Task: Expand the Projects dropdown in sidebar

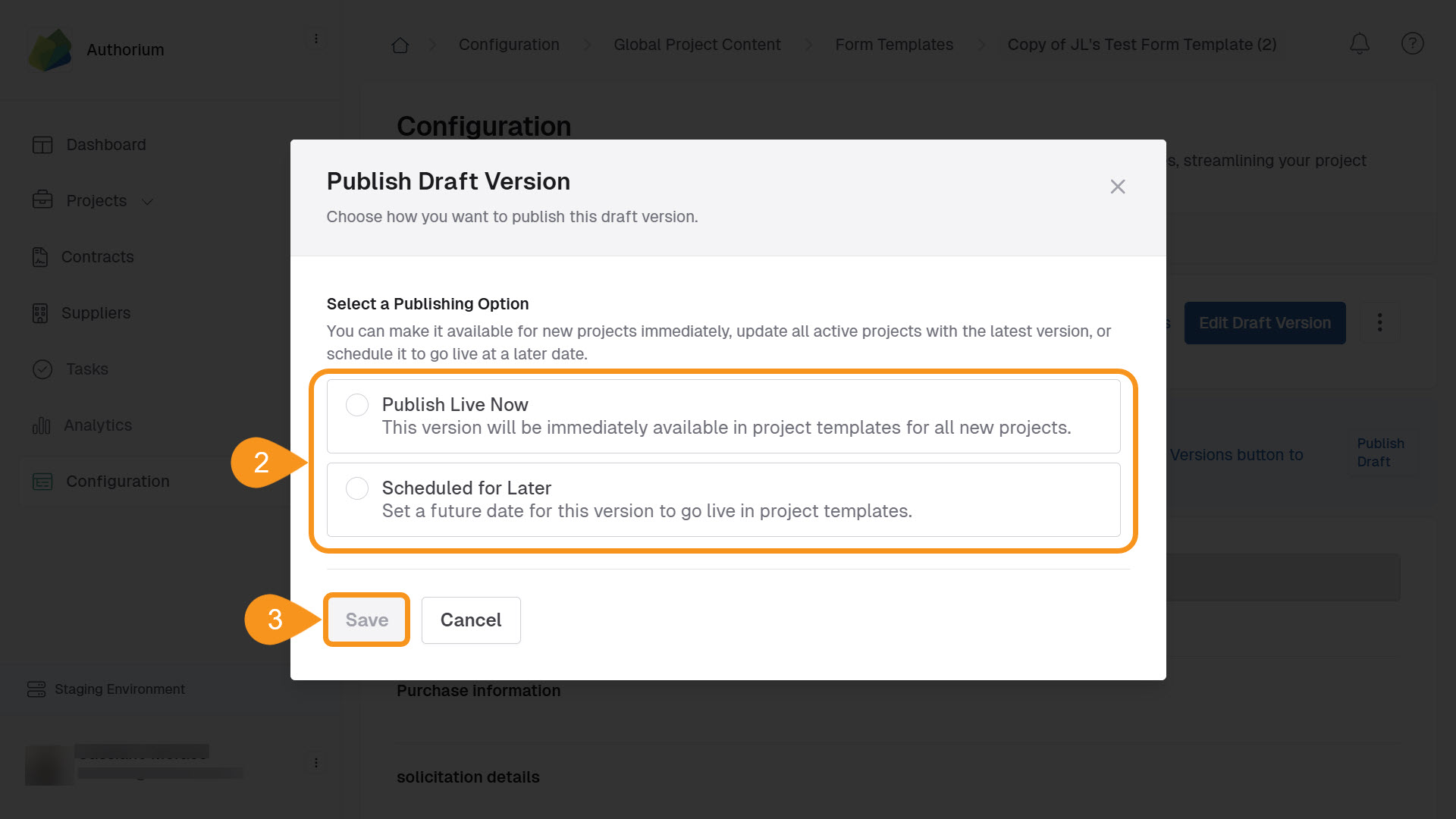Action: 146,201
